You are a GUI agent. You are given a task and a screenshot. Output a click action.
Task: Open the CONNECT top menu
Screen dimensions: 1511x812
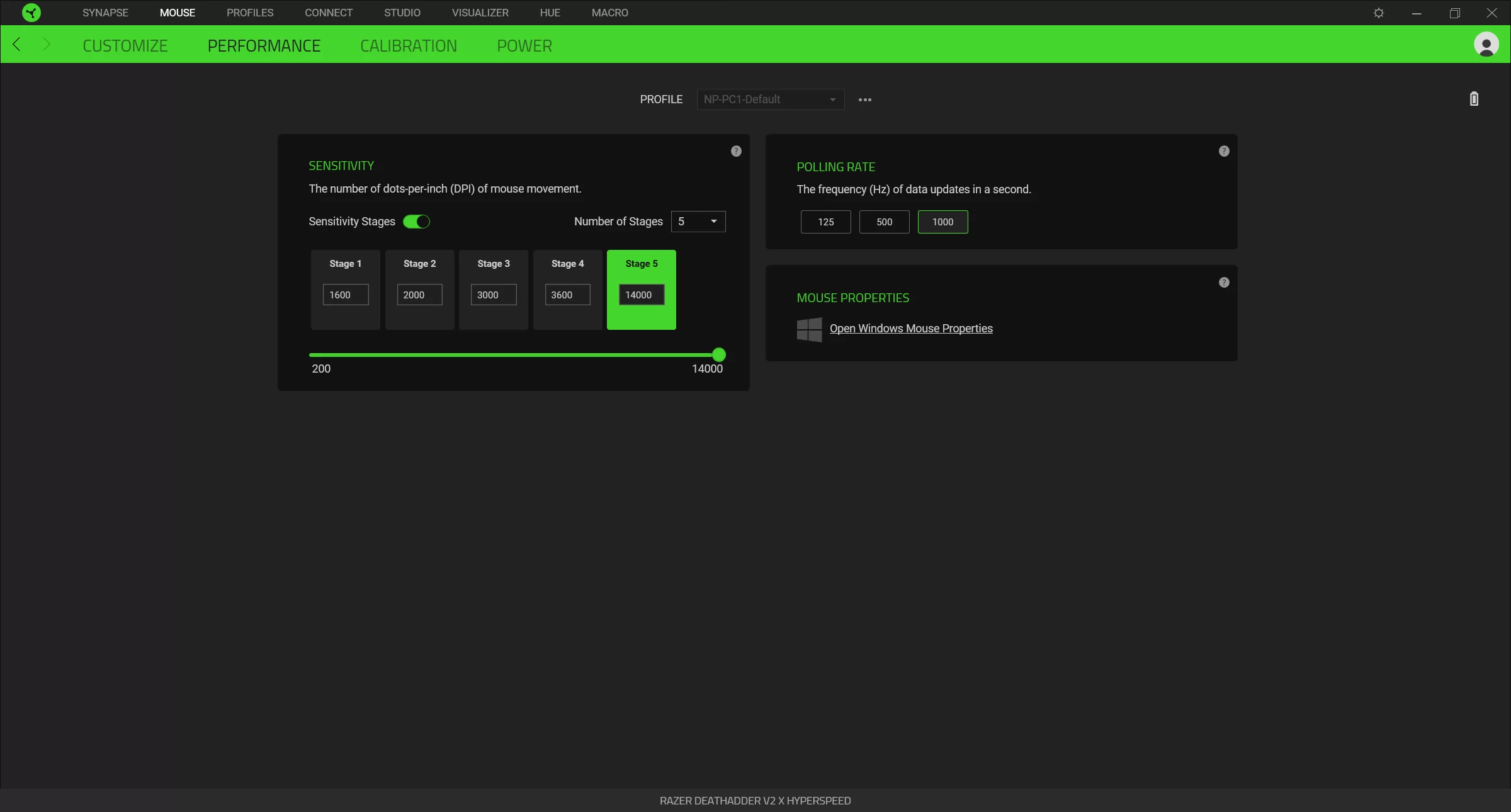[x=329, y=13]
